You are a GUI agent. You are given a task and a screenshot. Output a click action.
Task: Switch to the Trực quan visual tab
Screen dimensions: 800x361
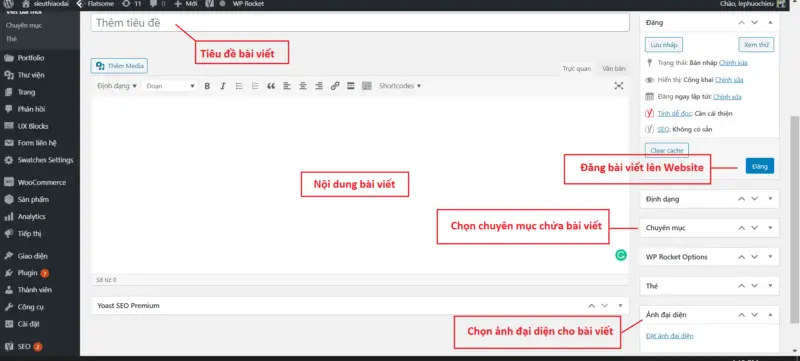(577, 69)
